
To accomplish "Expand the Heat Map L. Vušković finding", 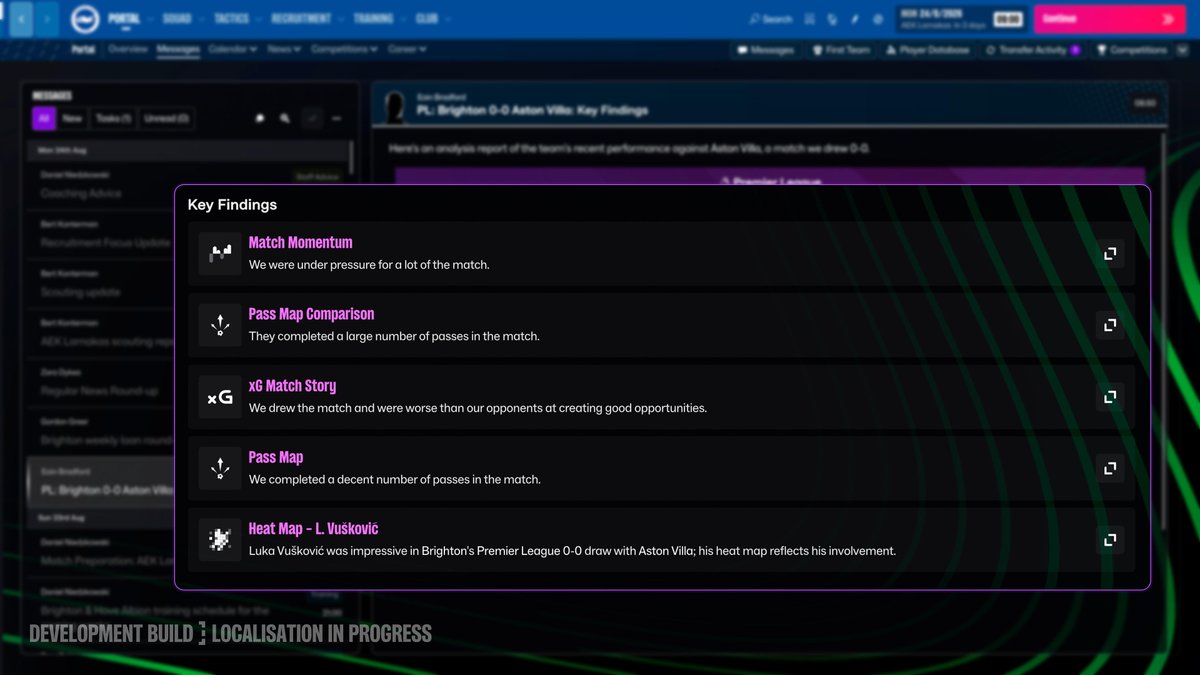I will [x=1109, y=540].
